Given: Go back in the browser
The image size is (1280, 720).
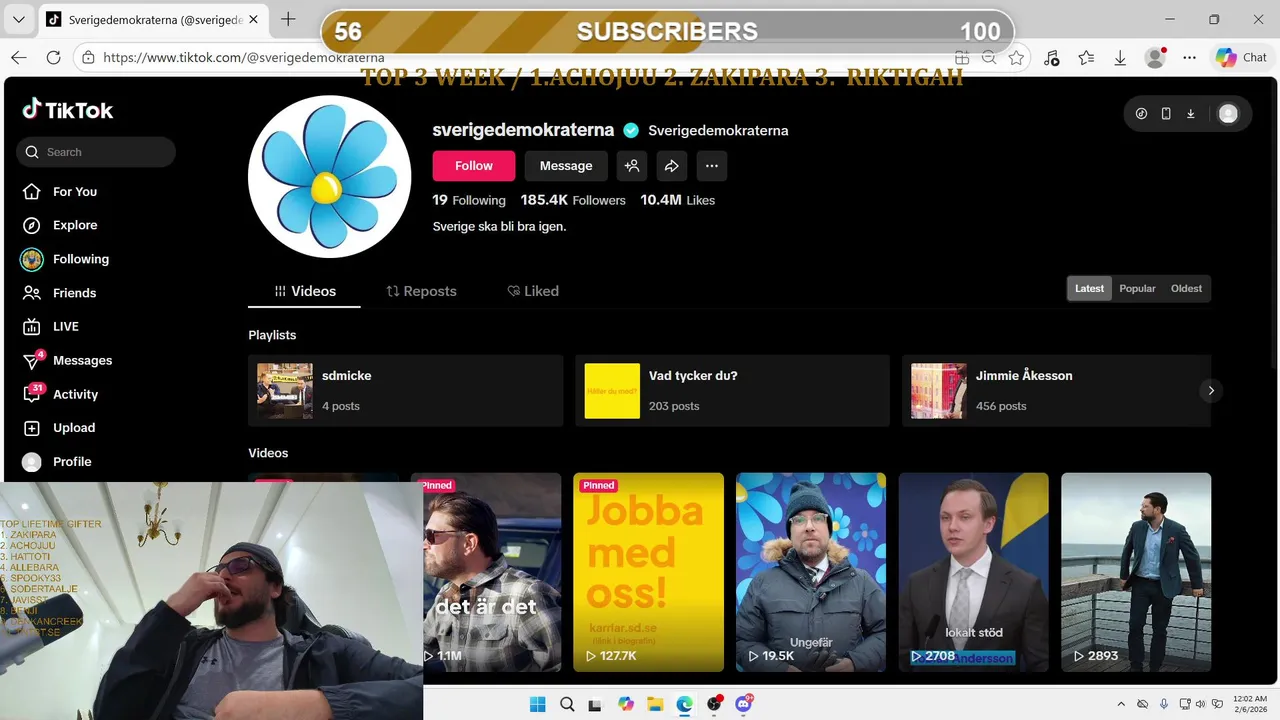Looking at the screenshot, I should tap(19, 58).
